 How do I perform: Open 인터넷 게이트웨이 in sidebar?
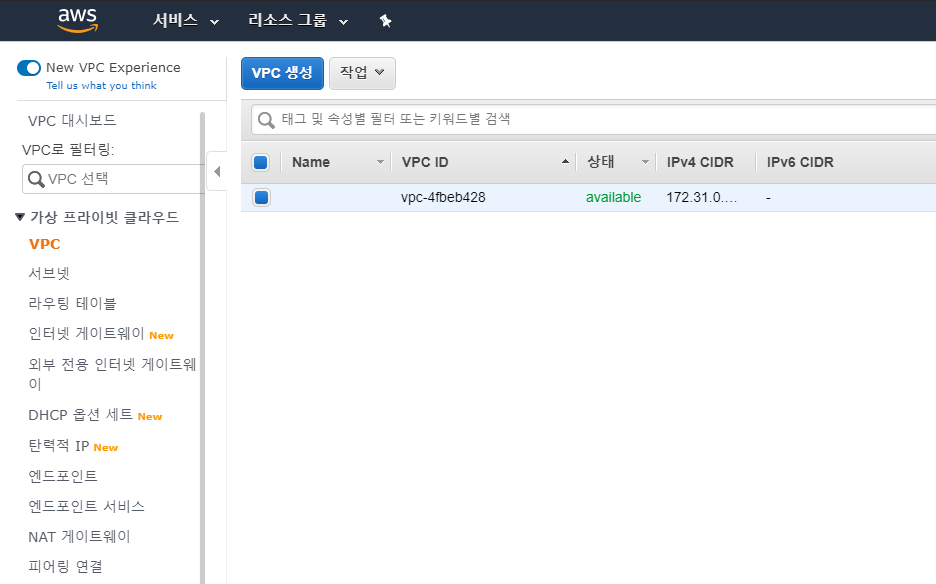(x=87, y=333)
